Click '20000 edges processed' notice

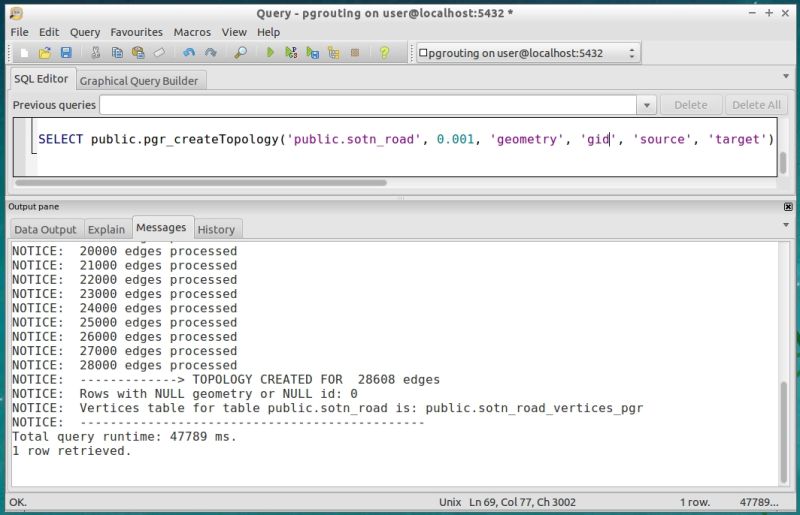pos(124,251)
